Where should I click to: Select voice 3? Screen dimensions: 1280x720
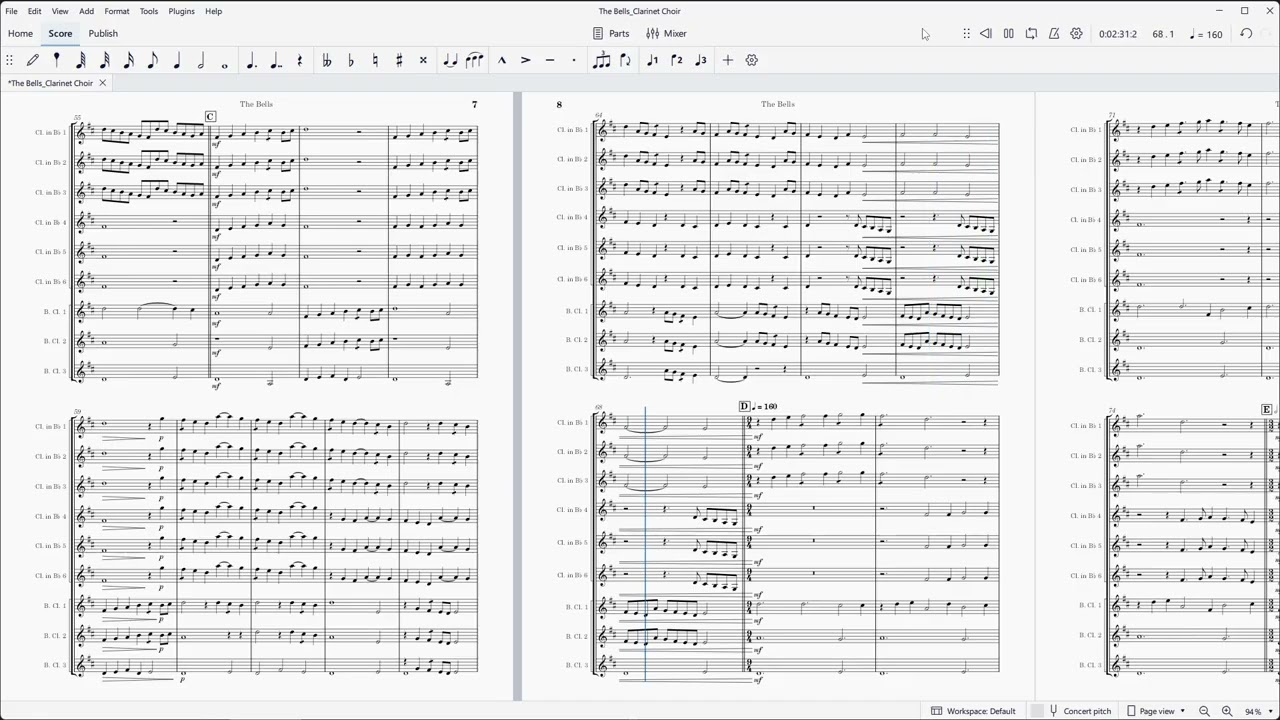click(x=700, y=60)
